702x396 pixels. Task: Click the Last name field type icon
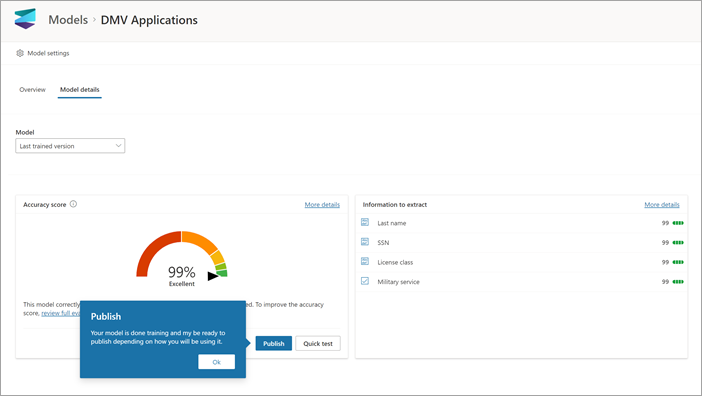coord(365,222)
